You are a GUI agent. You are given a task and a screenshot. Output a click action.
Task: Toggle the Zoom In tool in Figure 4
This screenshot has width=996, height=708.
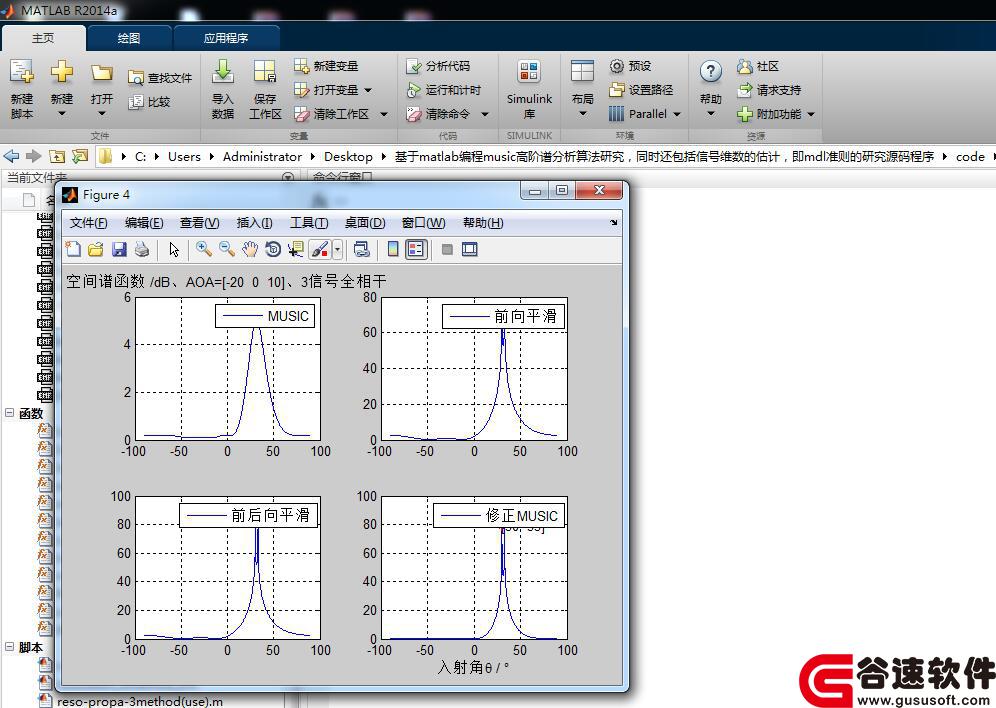(204, 249)
